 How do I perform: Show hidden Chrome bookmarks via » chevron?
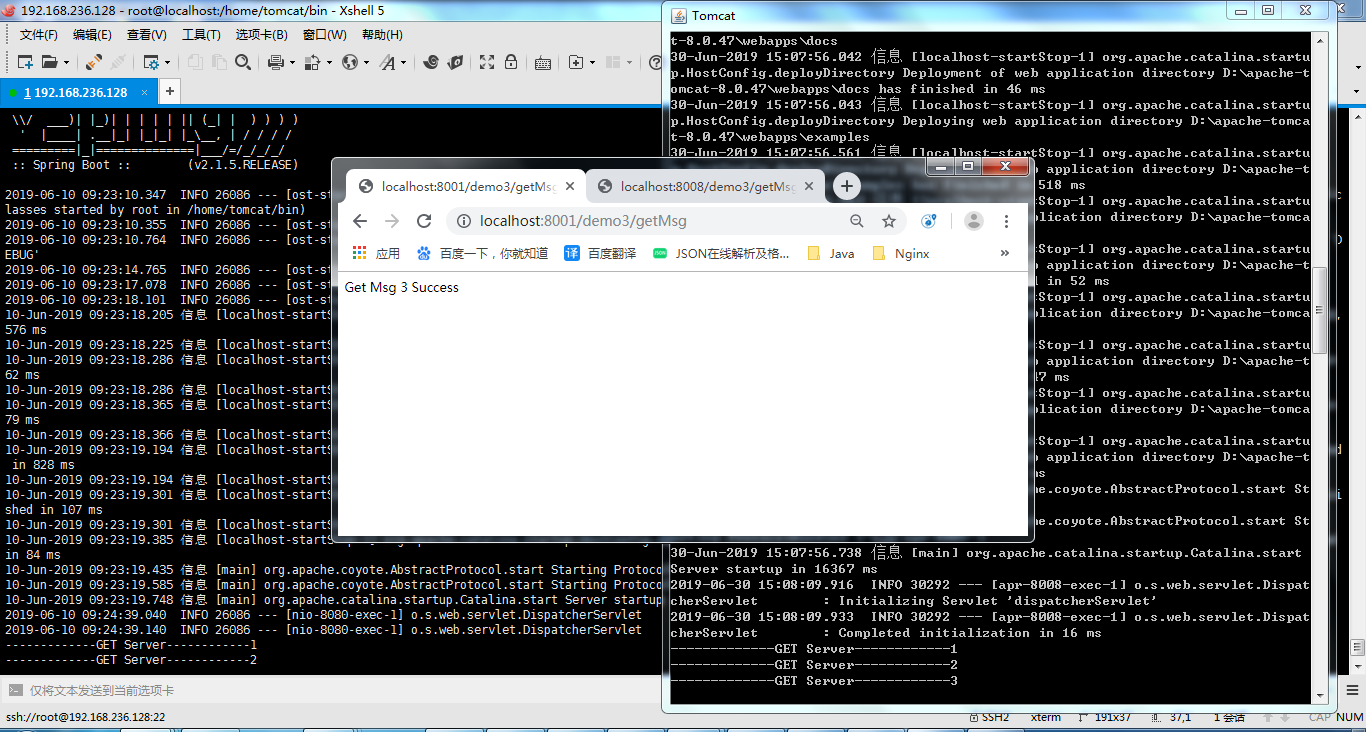(1005, 253)
